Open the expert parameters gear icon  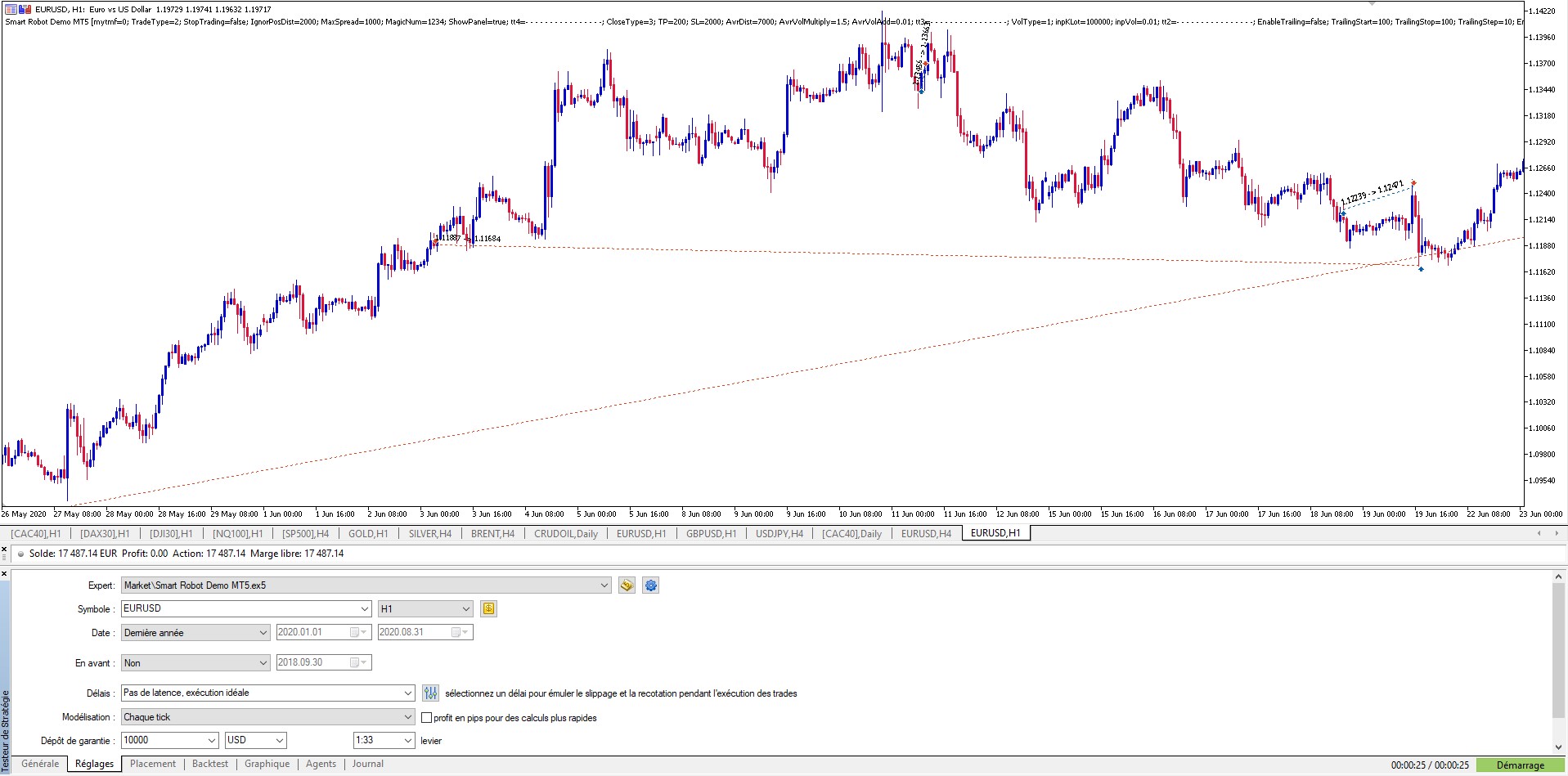[651, 585]
